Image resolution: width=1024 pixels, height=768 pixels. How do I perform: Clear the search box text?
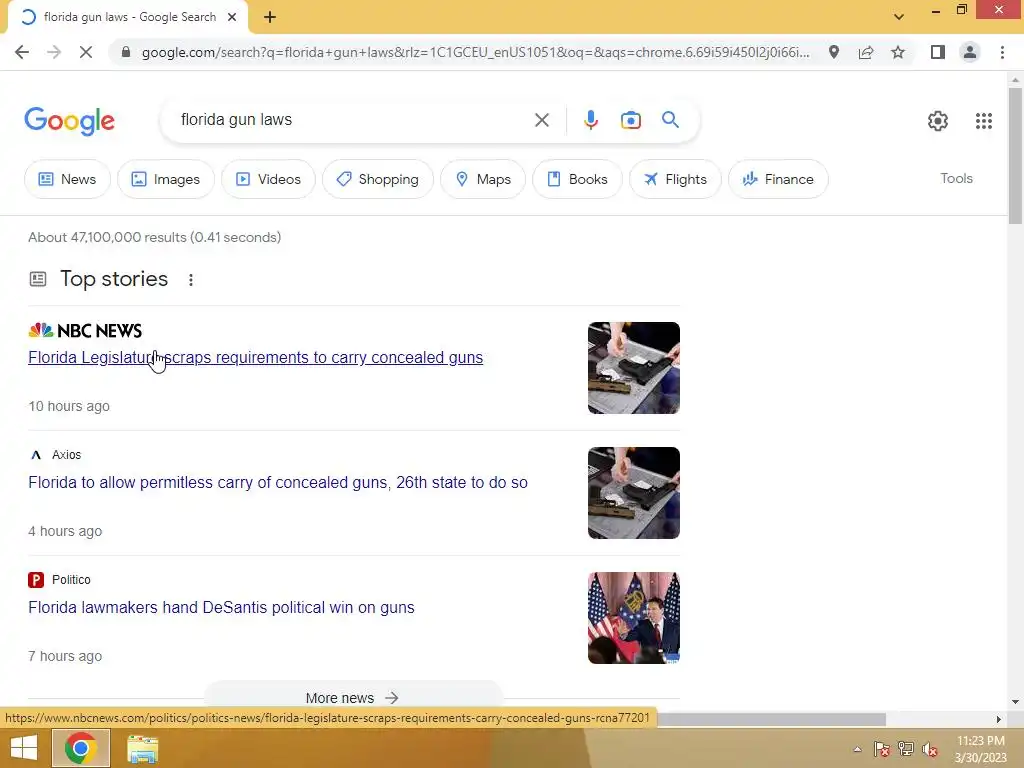[x=541, y=120]
